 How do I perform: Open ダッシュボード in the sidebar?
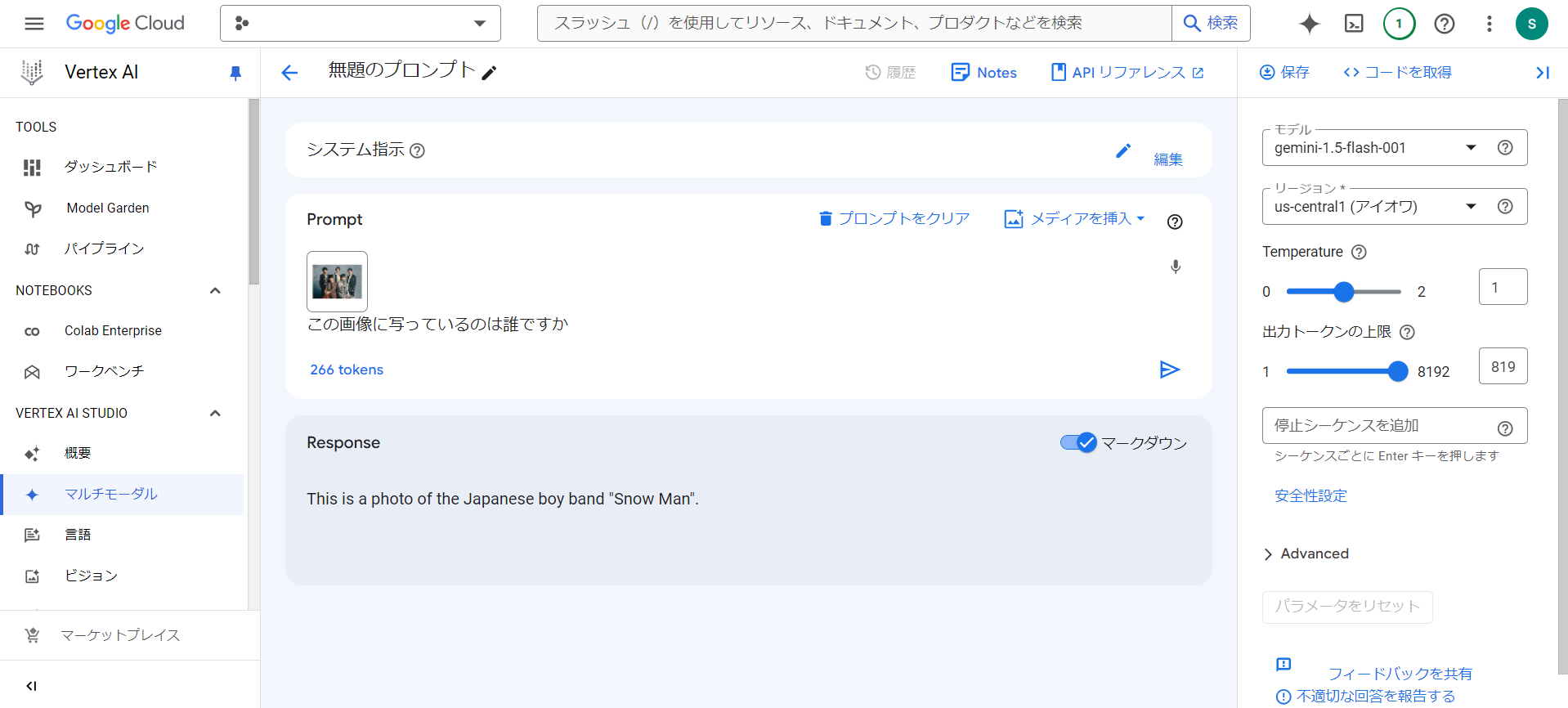point(123,167)
